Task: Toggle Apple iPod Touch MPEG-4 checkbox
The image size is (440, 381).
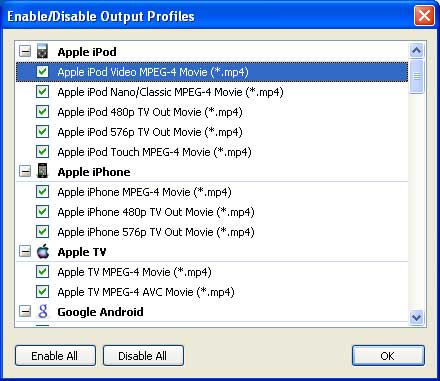Action: [42, 152]
